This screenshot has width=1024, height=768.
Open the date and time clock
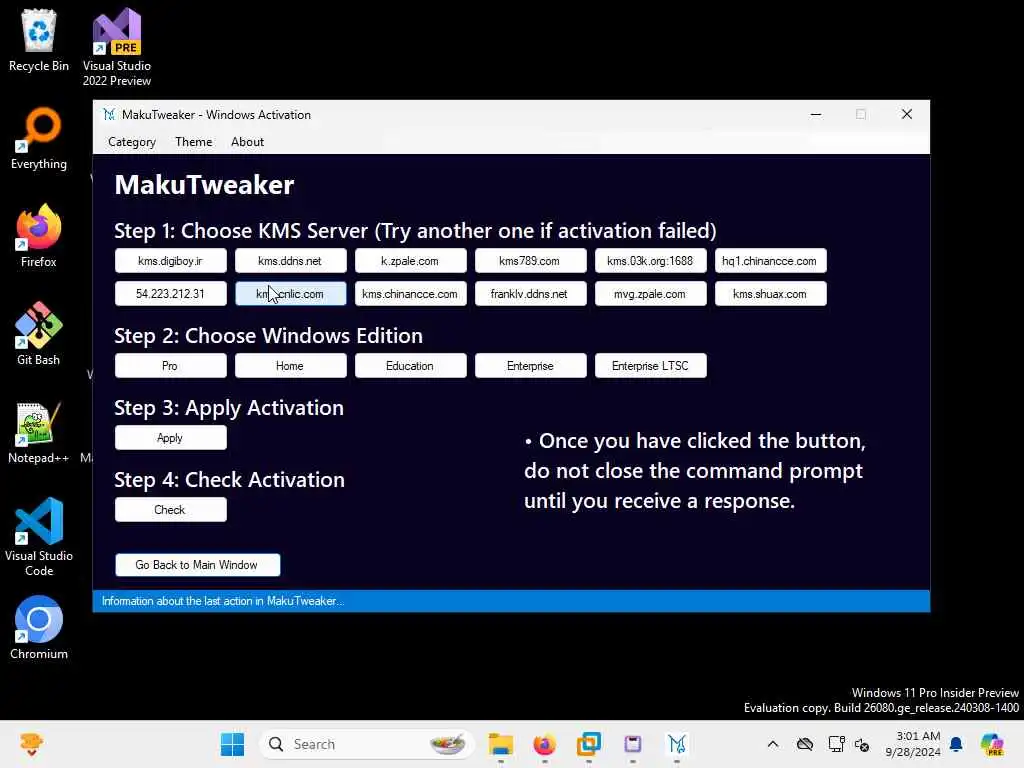tap(913, 744)
